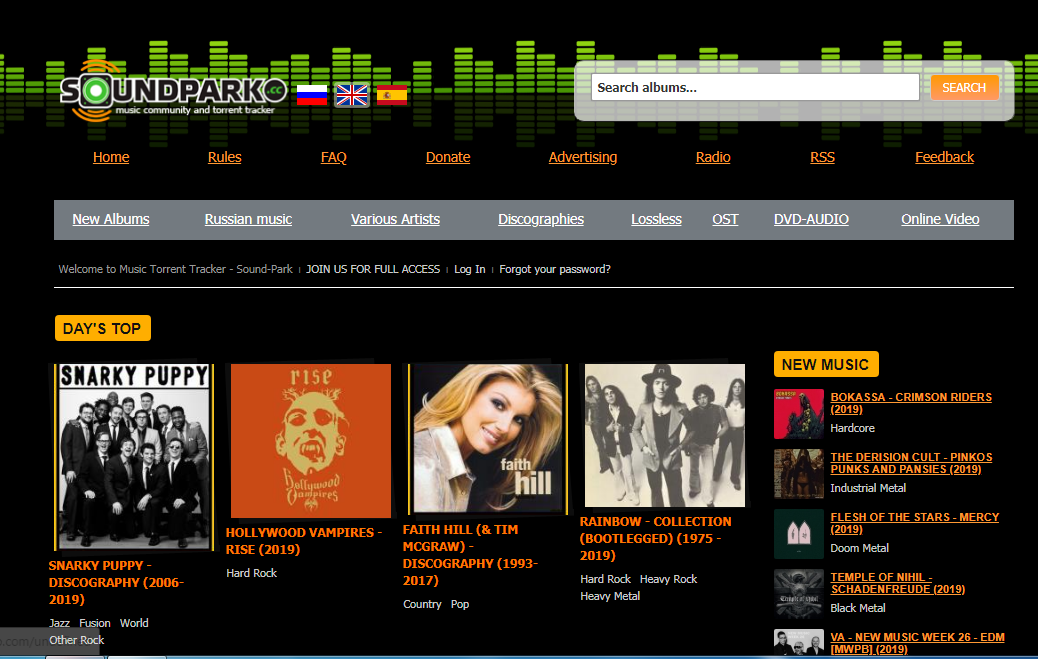Screen dimensions: 1038x659
Task: Open the Russian music category
Action: click(x=248, y=219)
